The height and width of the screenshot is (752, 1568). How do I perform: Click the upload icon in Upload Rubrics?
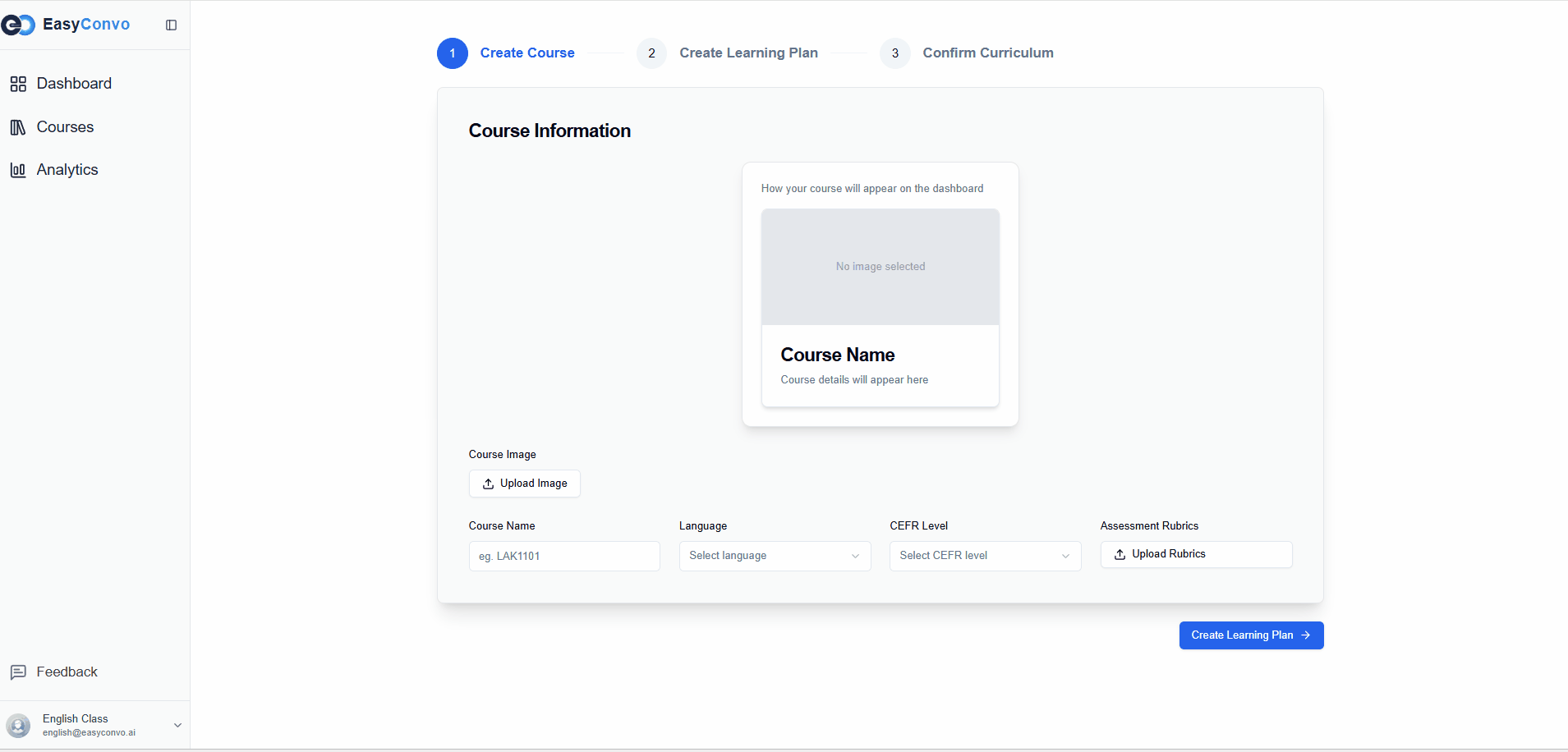tap(1120, 554)
